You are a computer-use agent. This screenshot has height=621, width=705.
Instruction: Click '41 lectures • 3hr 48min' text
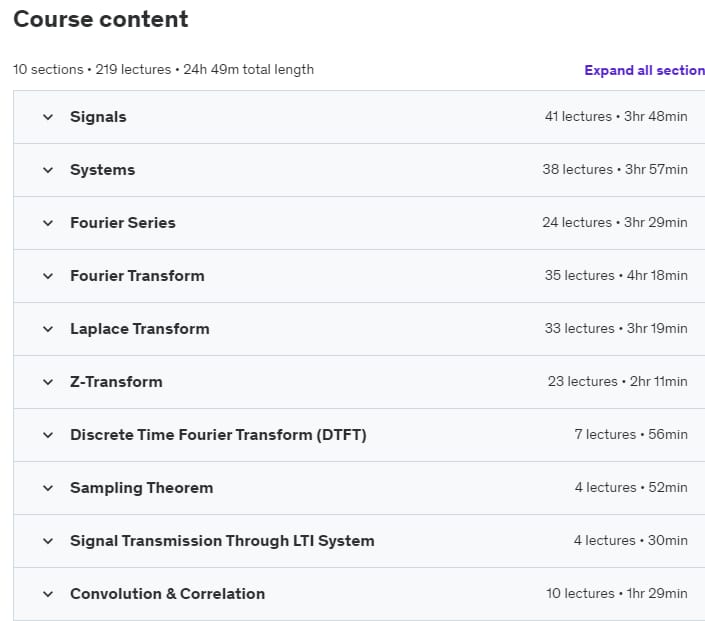tap(616, 116)
